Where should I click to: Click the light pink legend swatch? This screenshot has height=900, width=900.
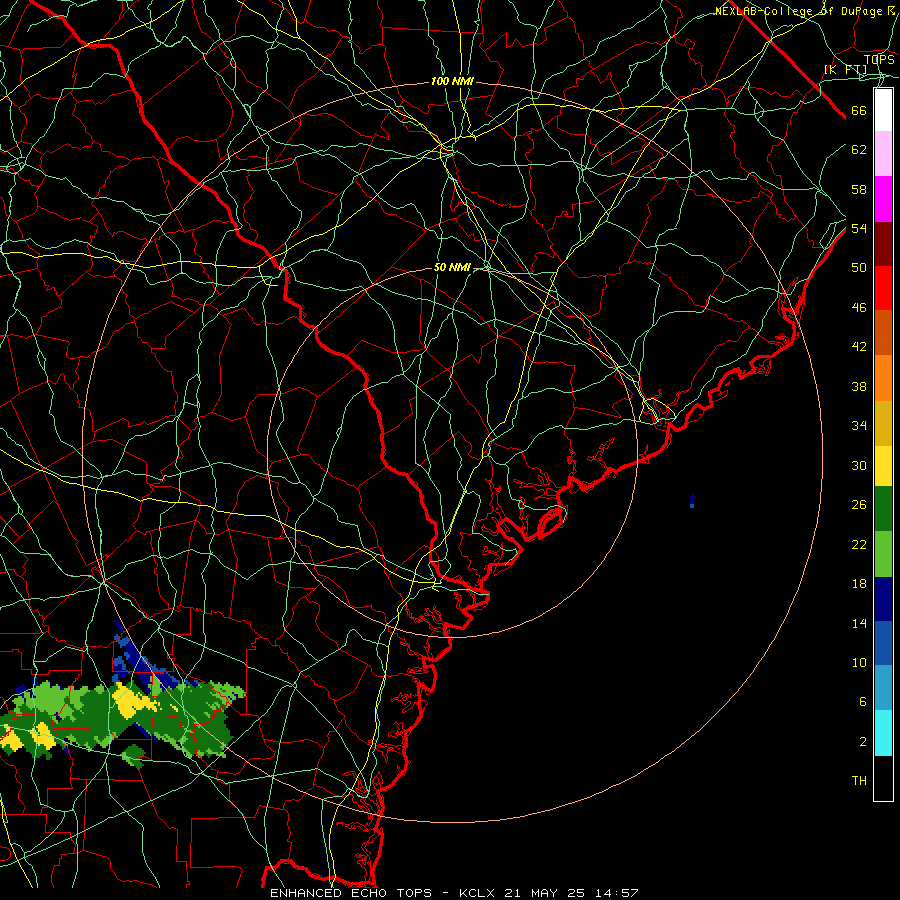click(883, 154)
